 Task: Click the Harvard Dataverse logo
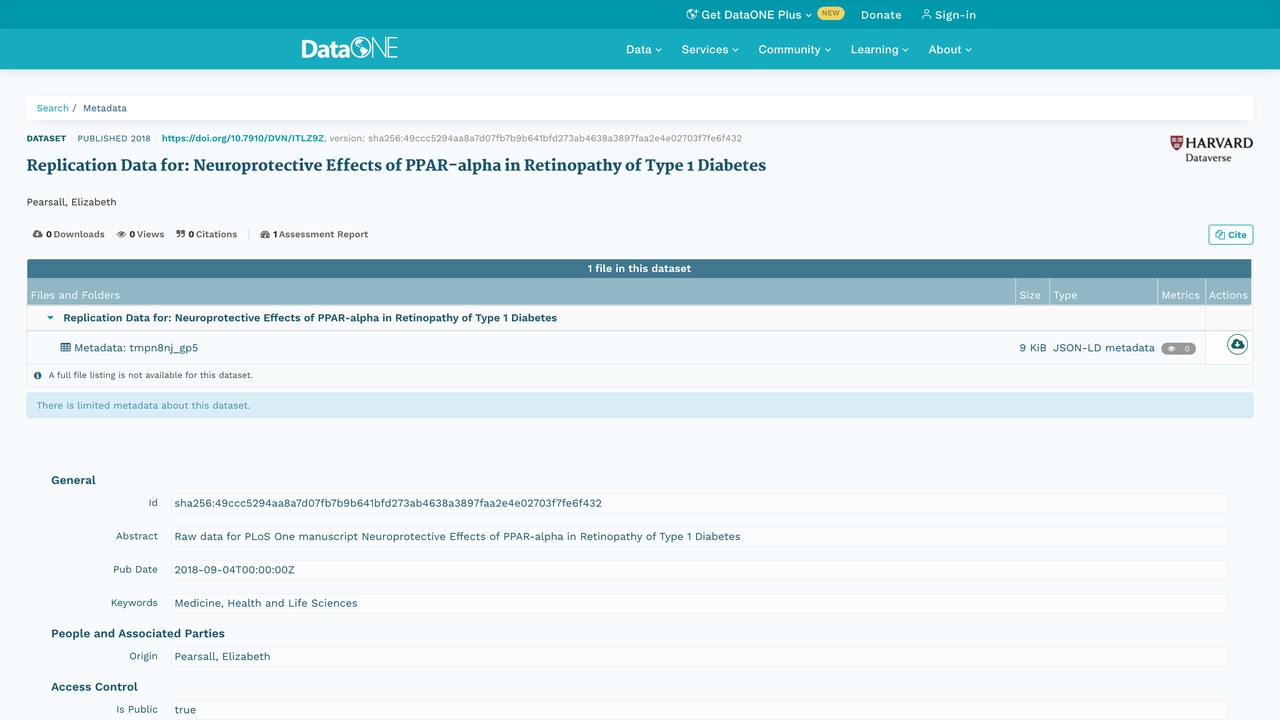tap(1211, 149)
